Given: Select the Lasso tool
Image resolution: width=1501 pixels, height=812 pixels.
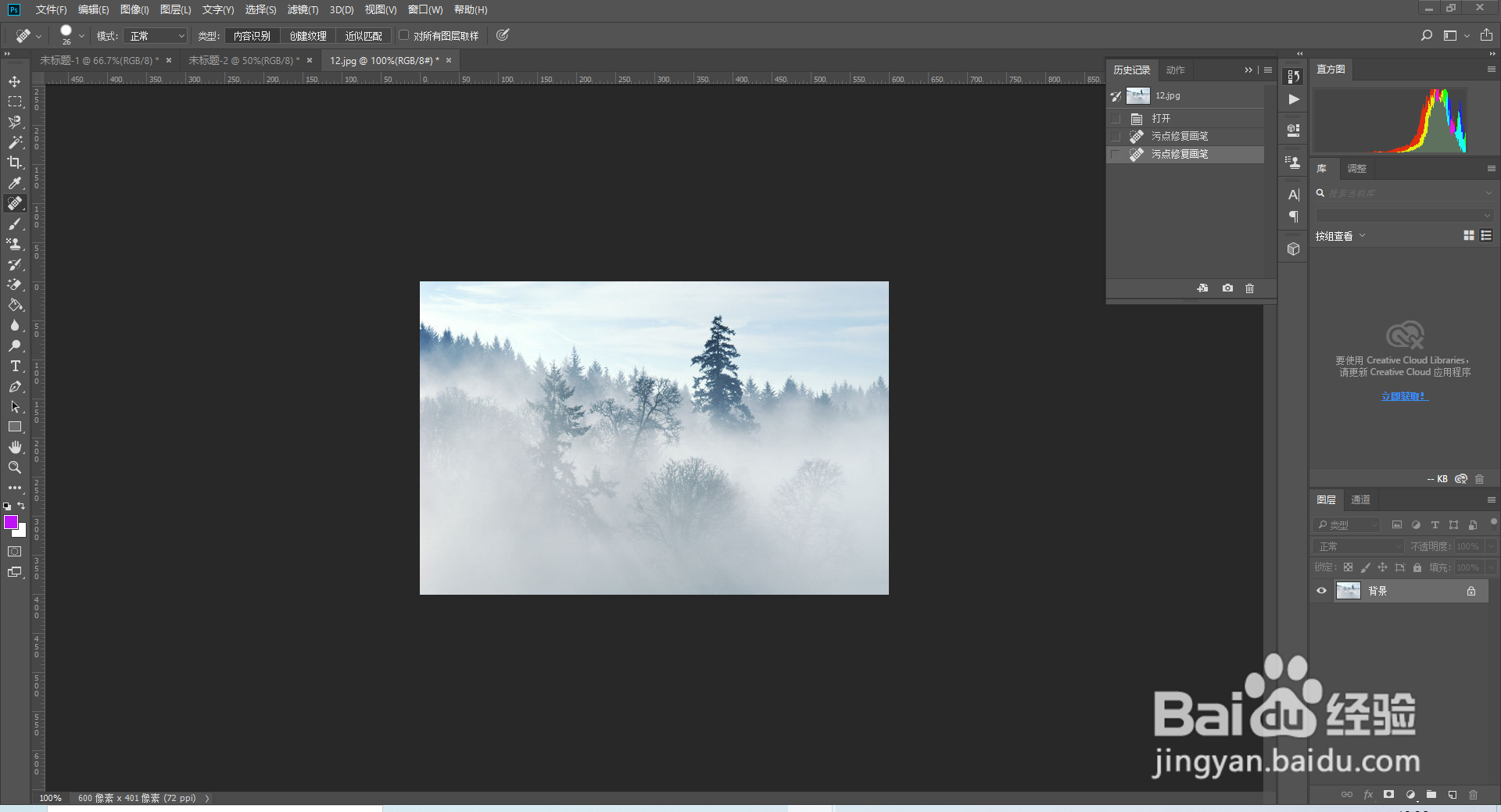Looking at the screenshot, I should 15,122.
